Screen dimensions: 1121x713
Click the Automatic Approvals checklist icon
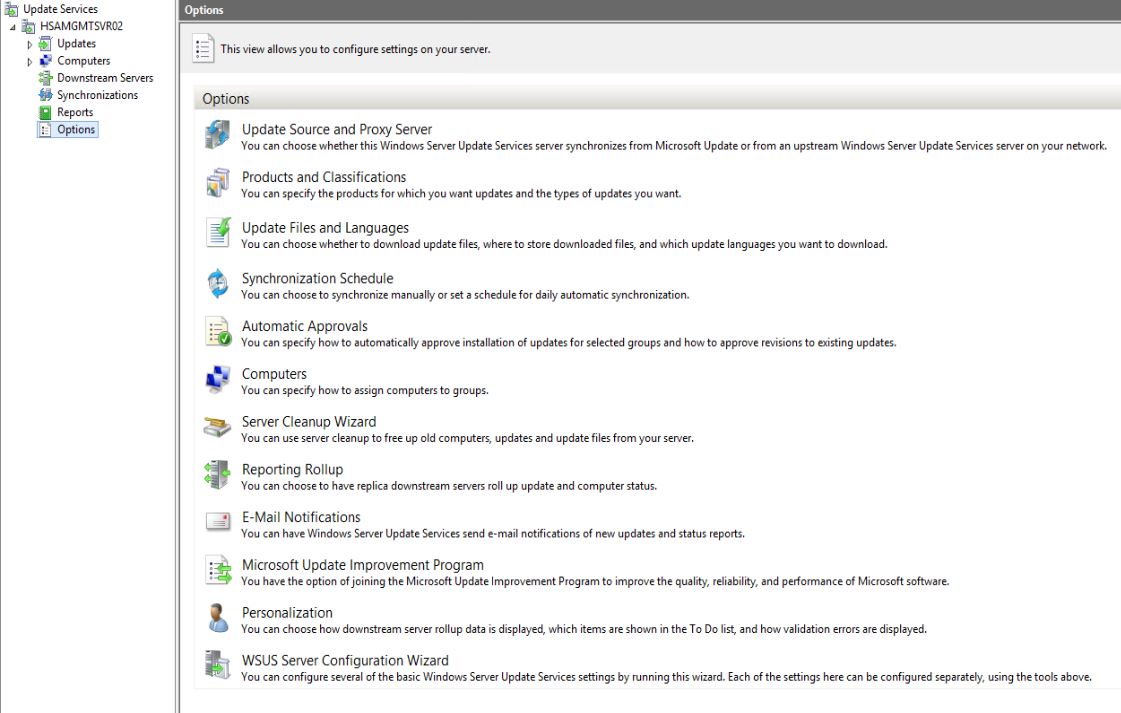coord(217,331)
